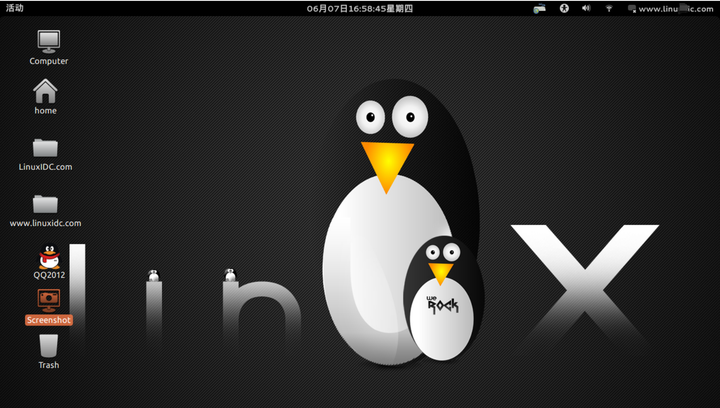Open the volume control icon

tap(586, 8)
